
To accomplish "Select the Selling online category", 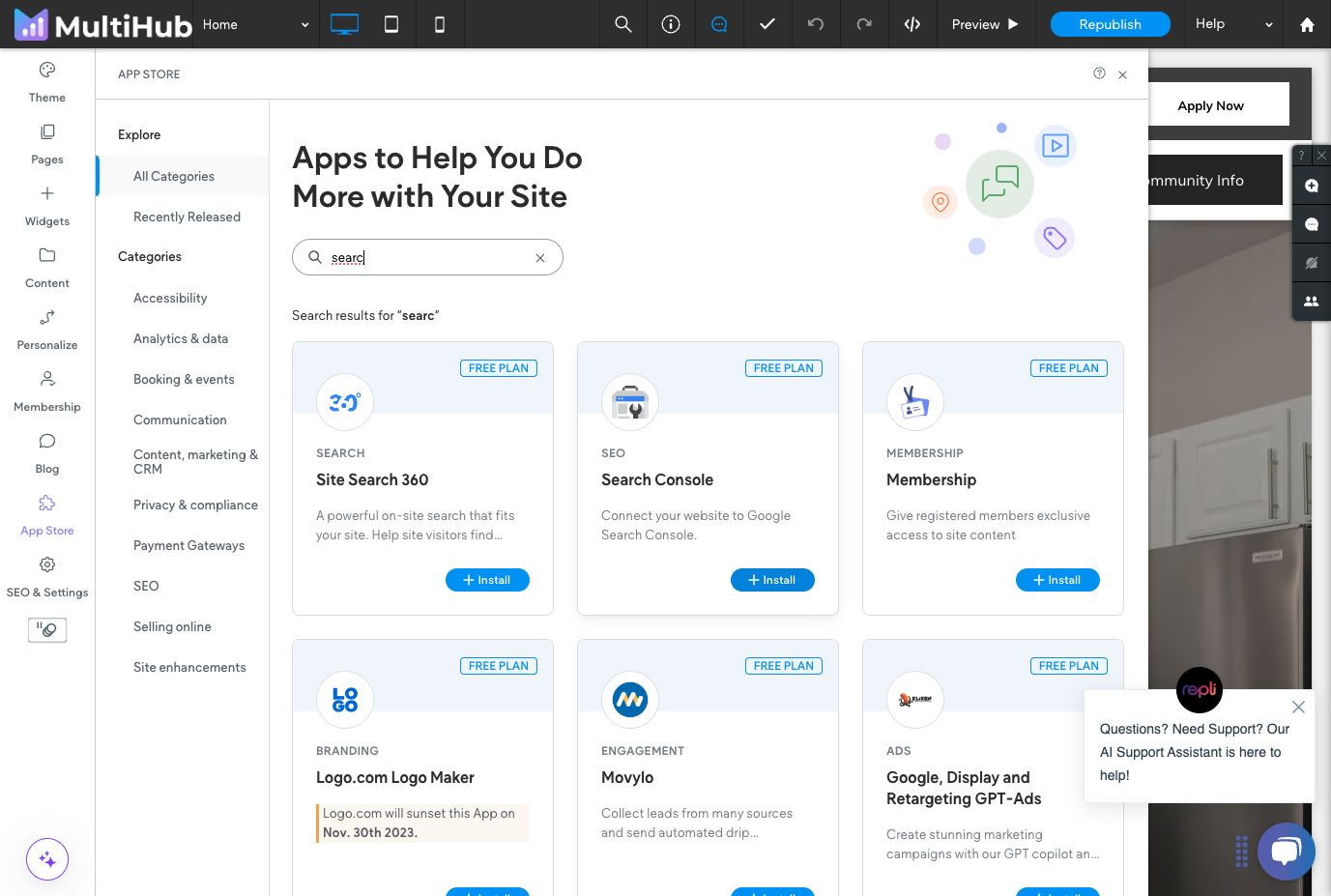I will [172, 626].
